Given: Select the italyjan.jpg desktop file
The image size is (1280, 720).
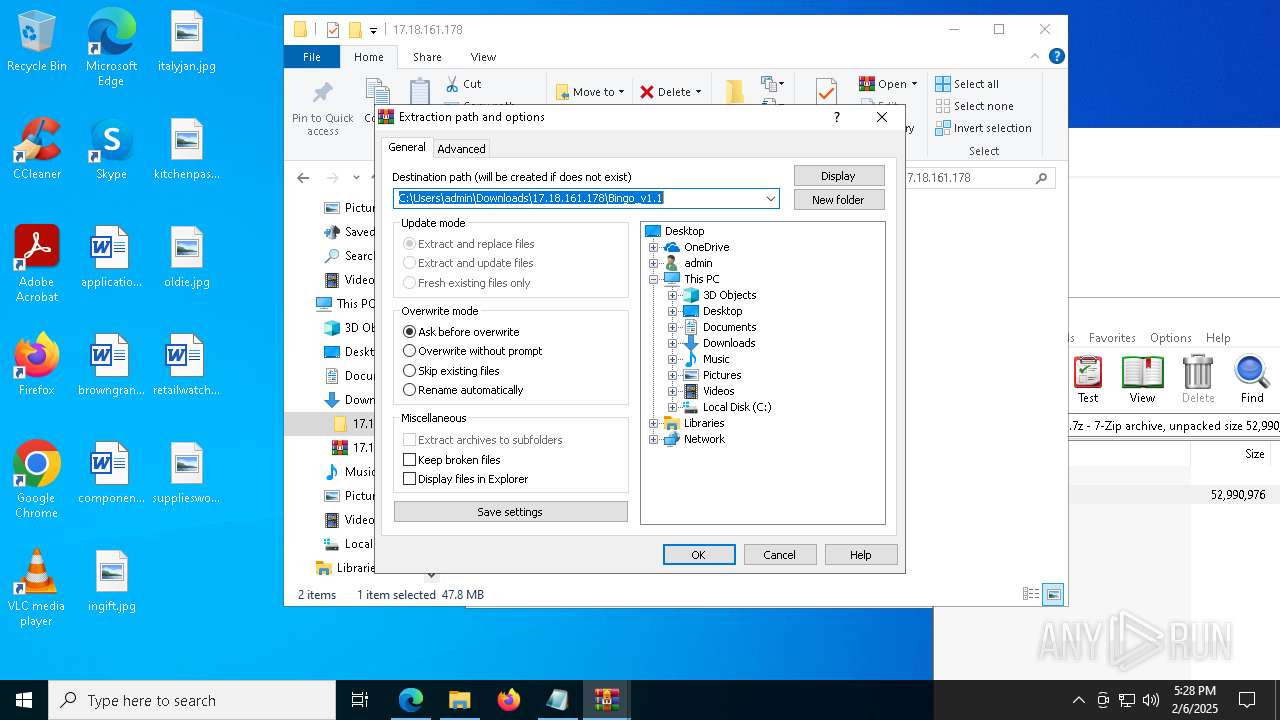Looking at the screenshot, I should coord(187,42).
